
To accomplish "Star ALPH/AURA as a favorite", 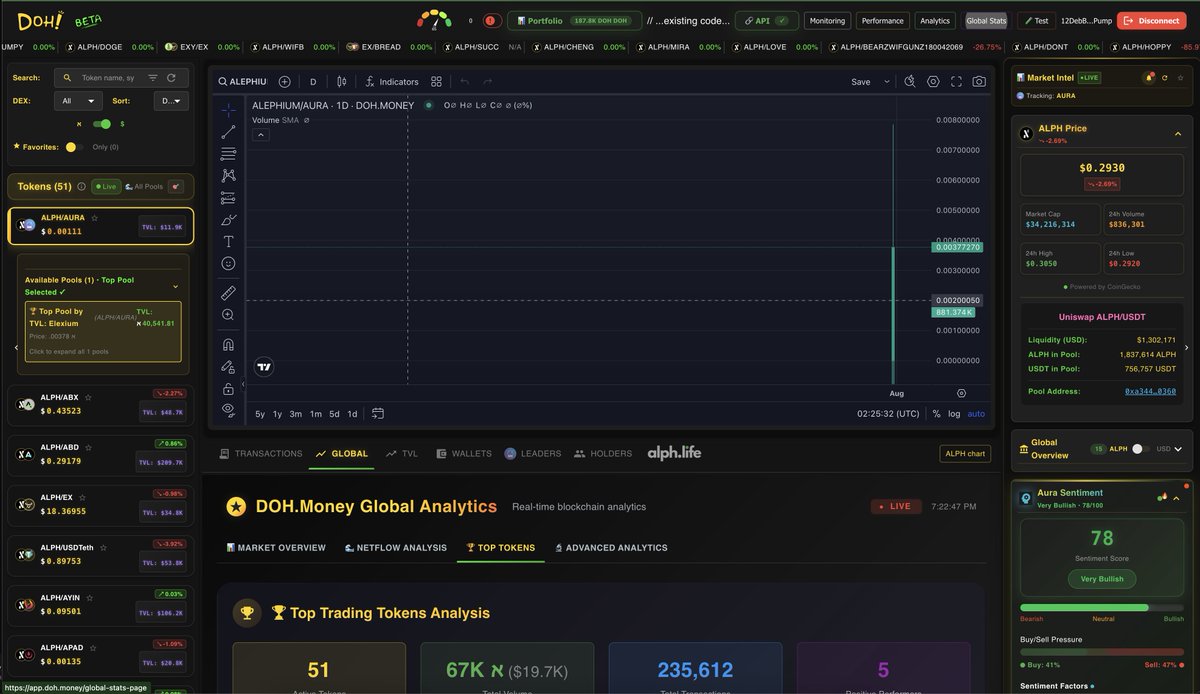I will pyautogui.click(x=95, y=217).
